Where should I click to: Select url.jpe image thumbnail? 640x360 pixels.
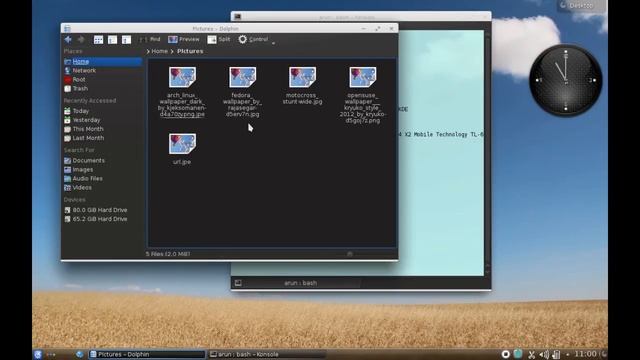[x=182, y=144]
